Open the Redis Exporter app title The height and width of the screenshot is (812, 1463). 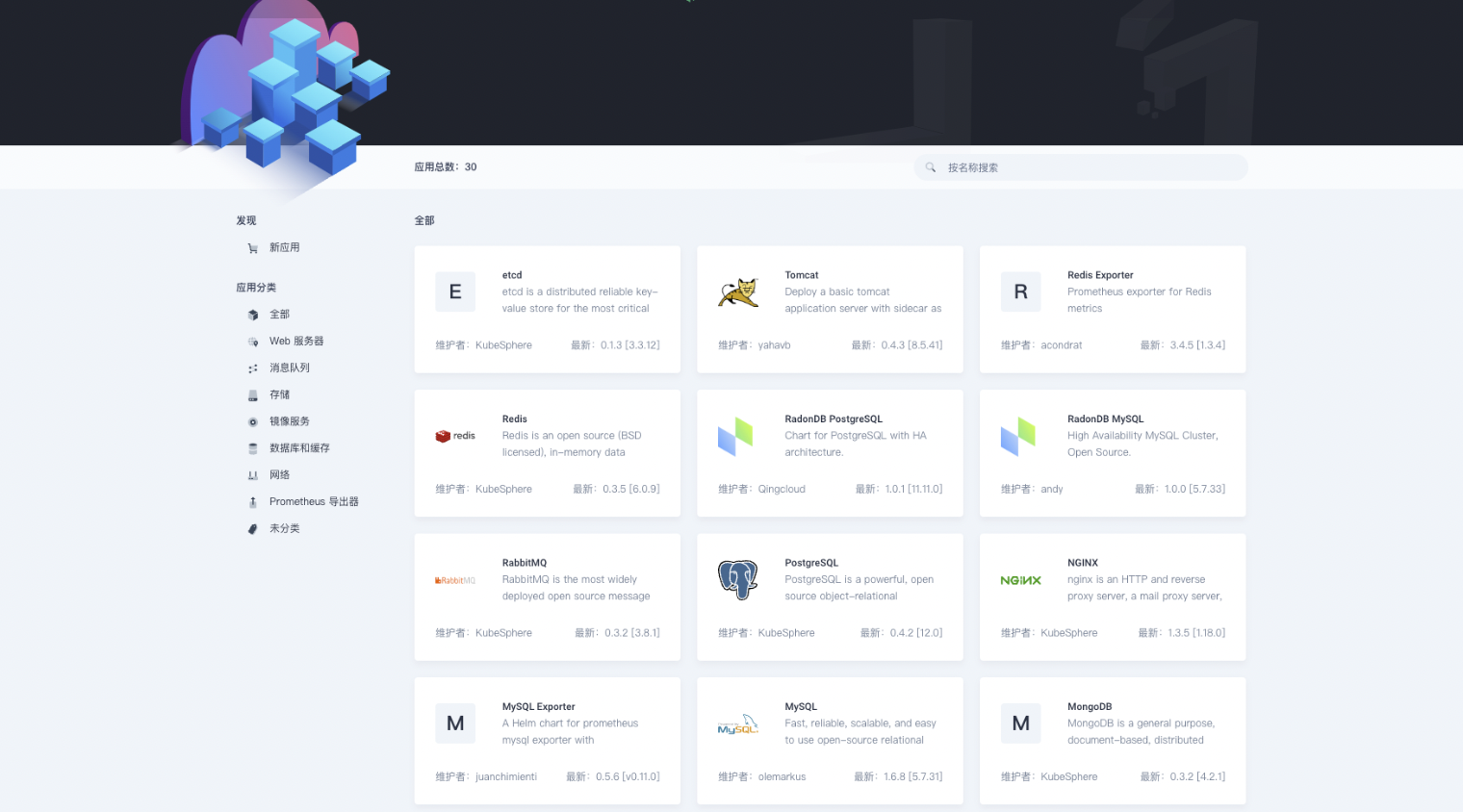pos(1100,275)
